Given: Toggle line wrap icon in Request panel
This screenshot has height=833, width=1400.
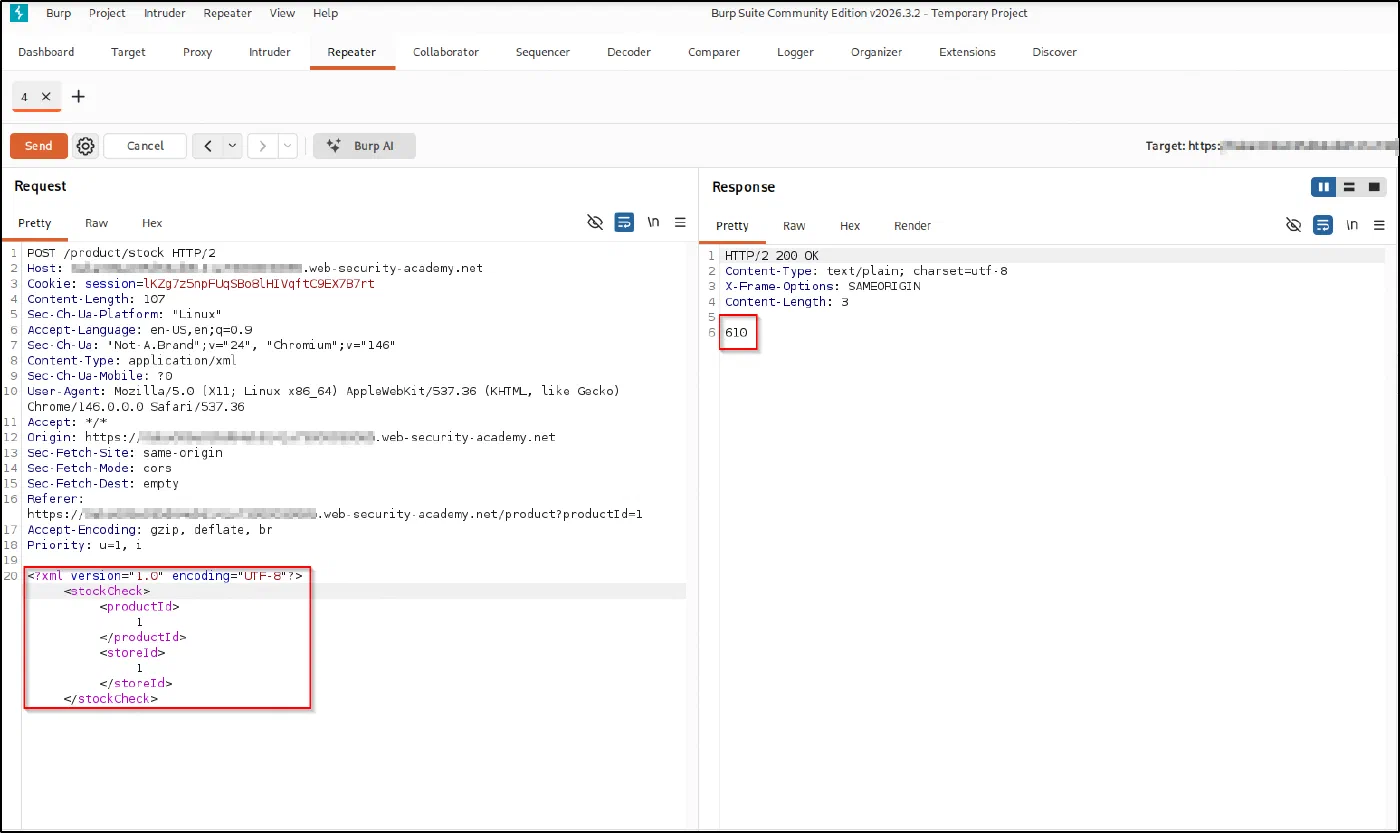Looking at the screenshot, I should pyautogui.click(x=624, y=223).
